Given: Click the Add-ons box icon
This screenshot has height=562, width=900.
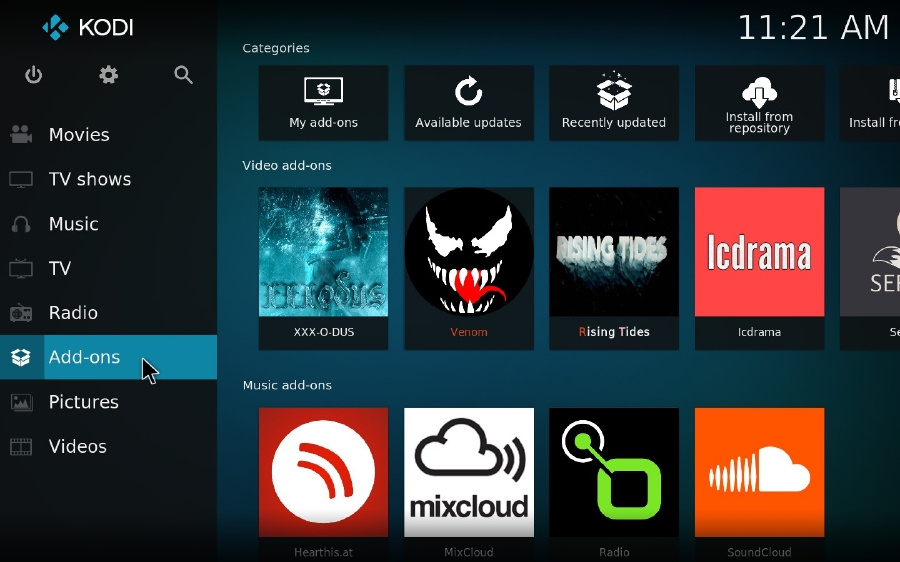Looking at the screenshot, I should (x=21, y=357).
